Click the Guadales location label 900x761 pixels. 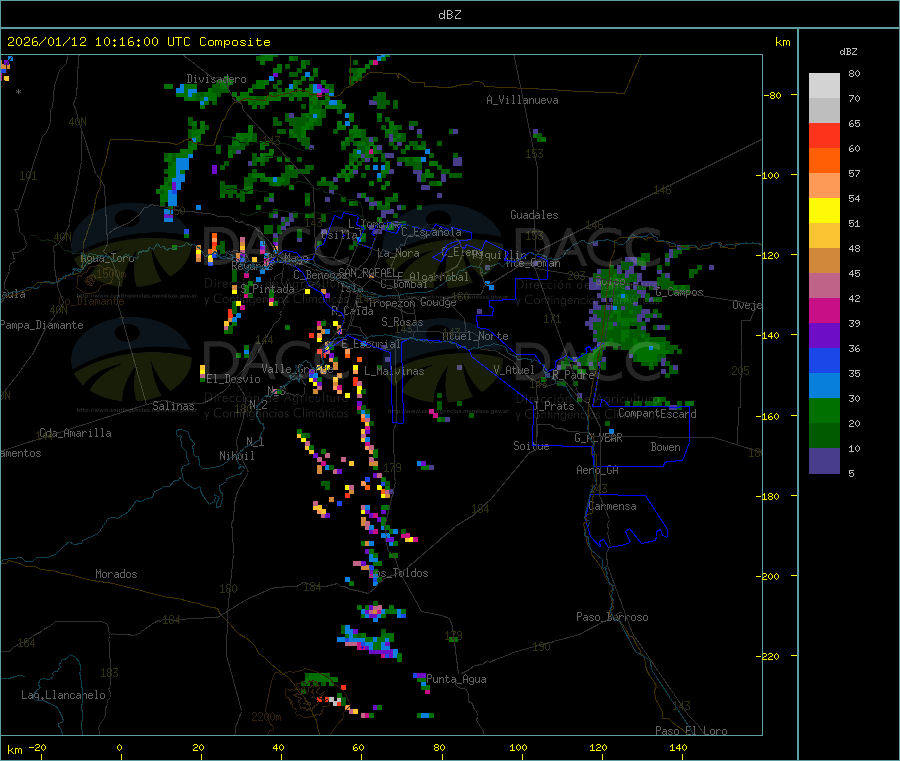click(x=534, y=215)
